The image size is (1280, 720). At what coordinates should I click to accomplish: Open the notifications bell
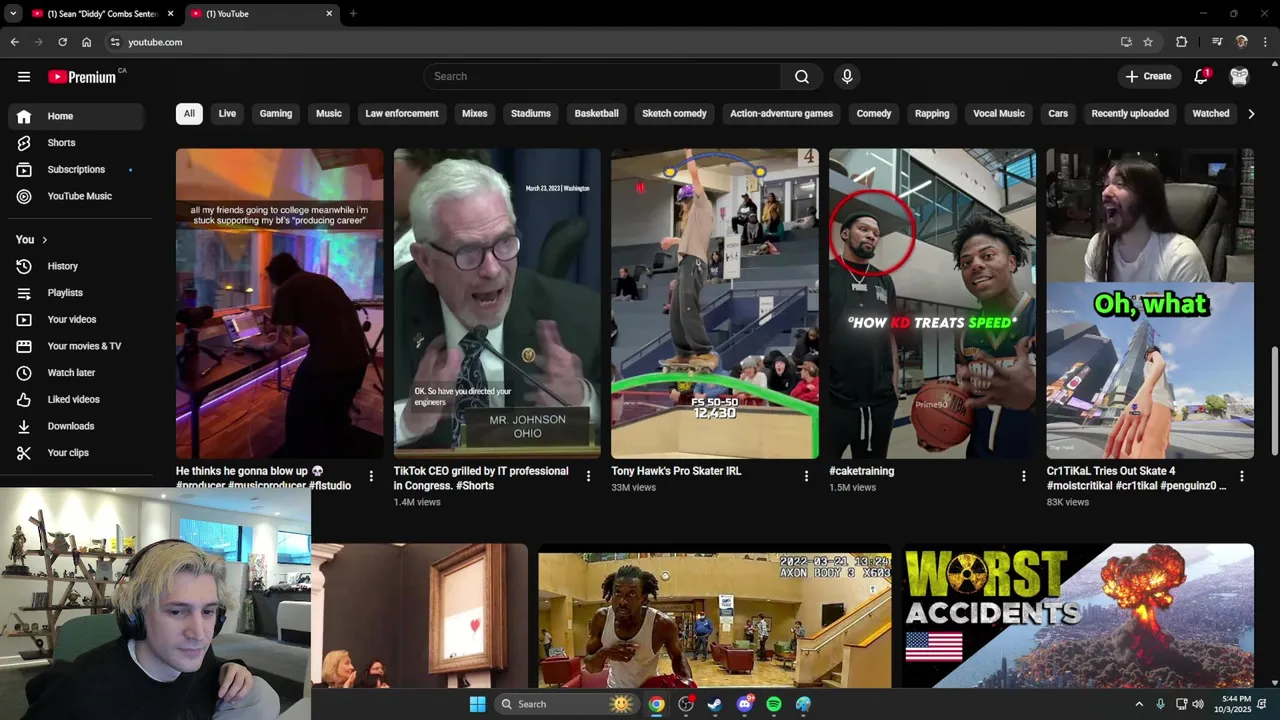[1201, 76]
